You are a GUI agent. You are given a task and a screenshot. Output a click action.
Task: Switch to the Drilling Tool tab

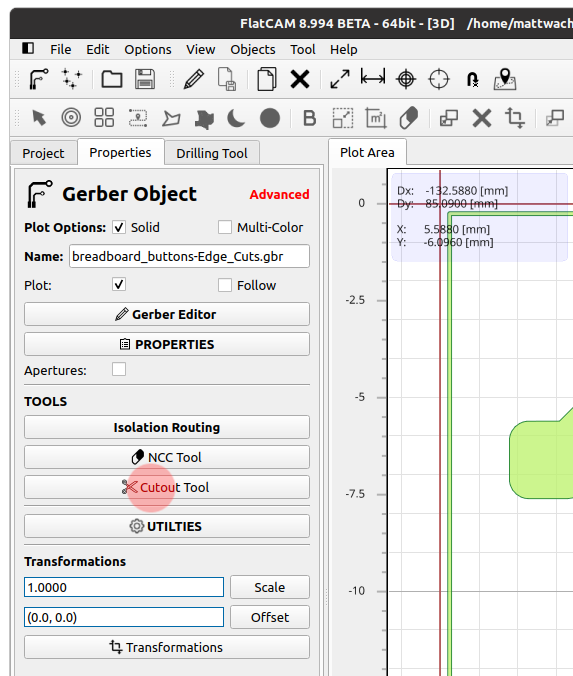pos(212,153)
